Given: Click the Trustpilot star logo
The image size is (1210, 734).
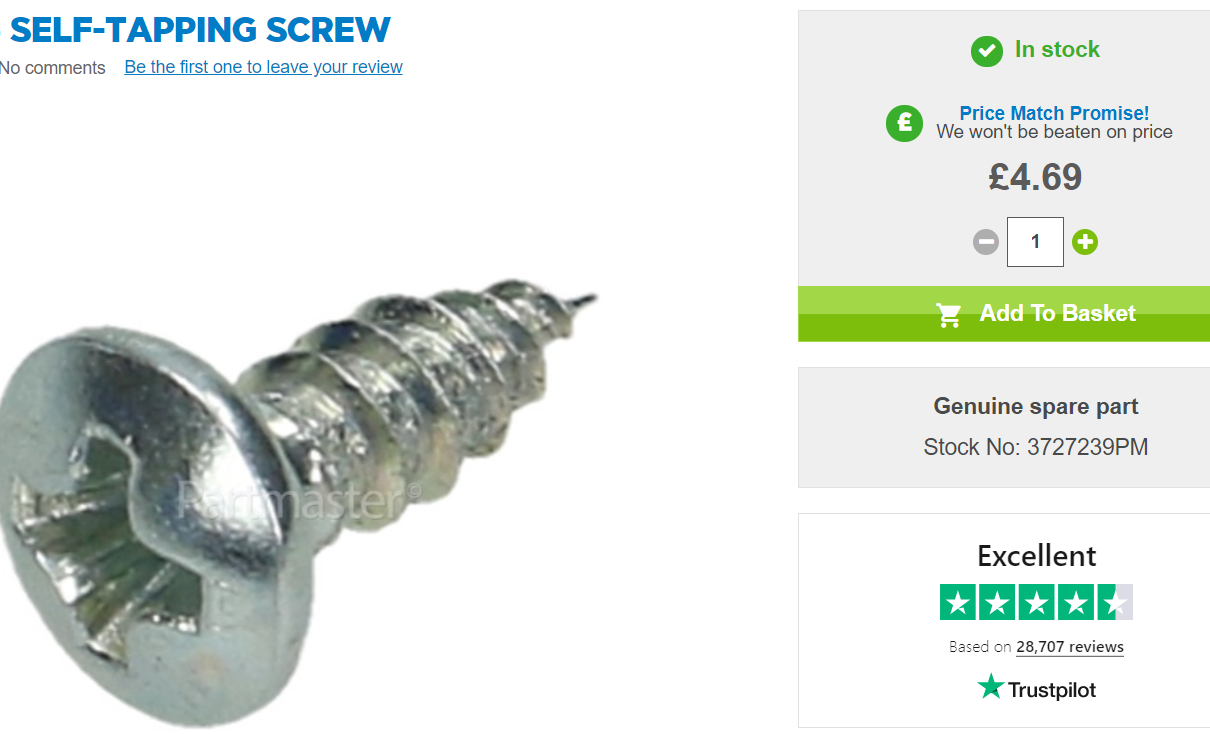Looking at the screenshot, I should click(990, 686).
